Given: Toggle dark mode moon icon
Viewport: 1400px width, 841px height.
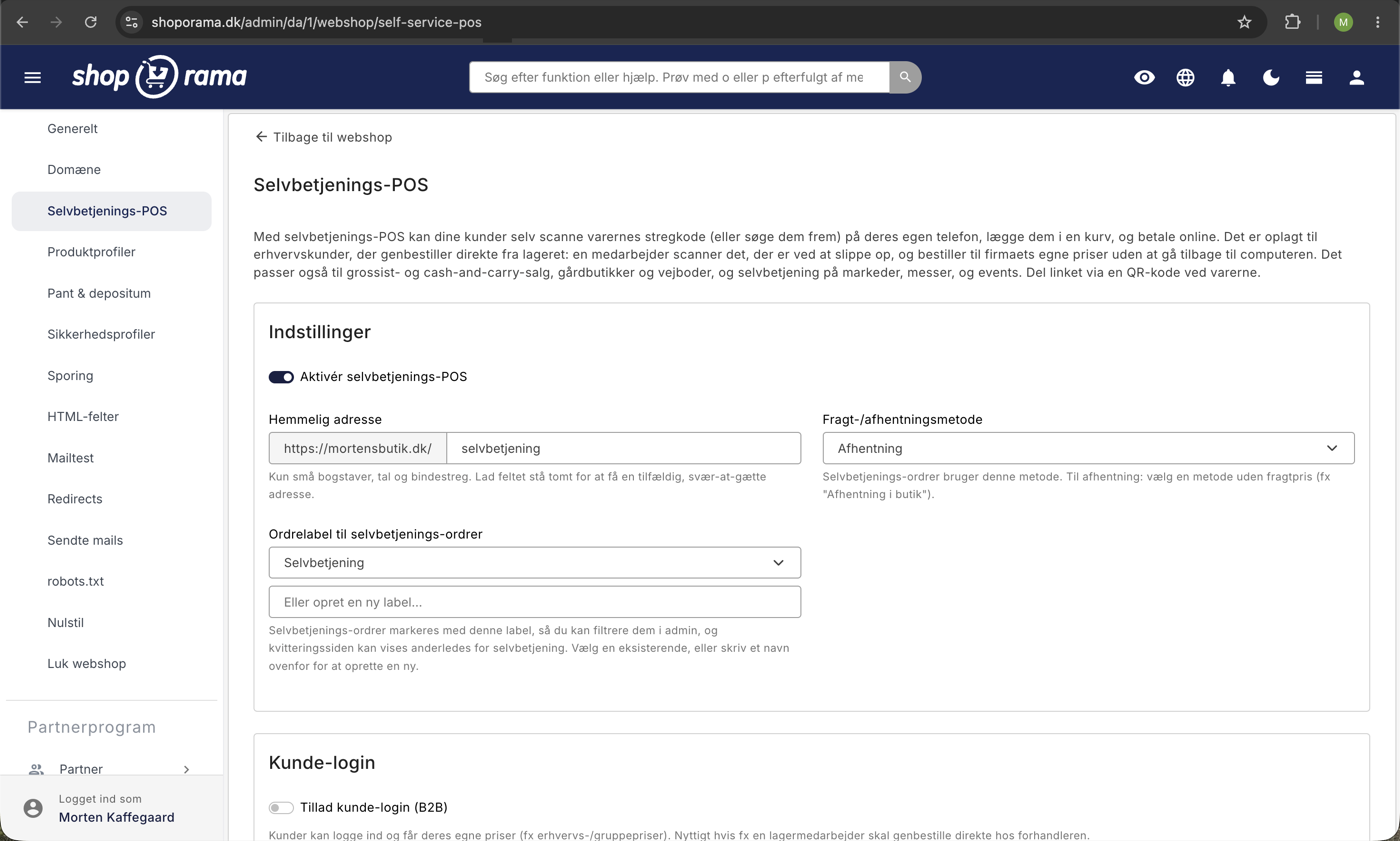Looking at the screenshot, I should click(1271, 77).
